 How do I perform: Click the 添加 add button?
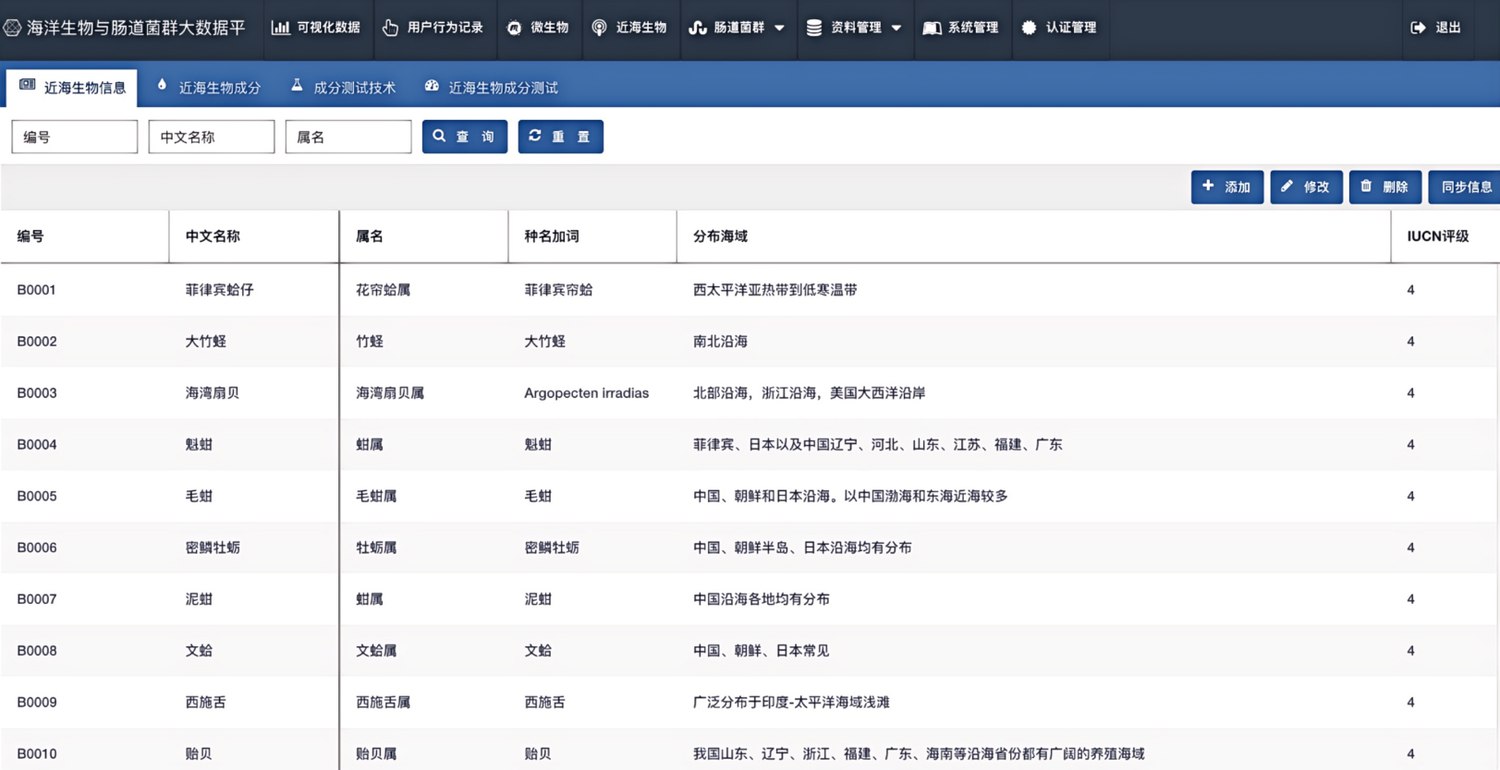1227,187
